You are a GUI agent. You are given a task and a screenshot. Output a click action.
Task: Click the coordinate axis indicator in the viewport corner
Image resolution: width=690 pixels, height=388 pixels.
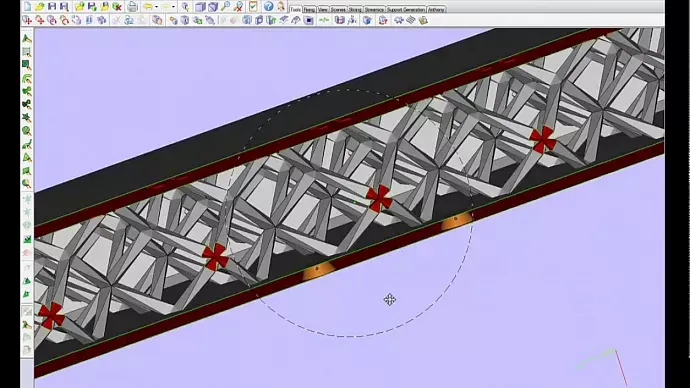coord(602,366)
